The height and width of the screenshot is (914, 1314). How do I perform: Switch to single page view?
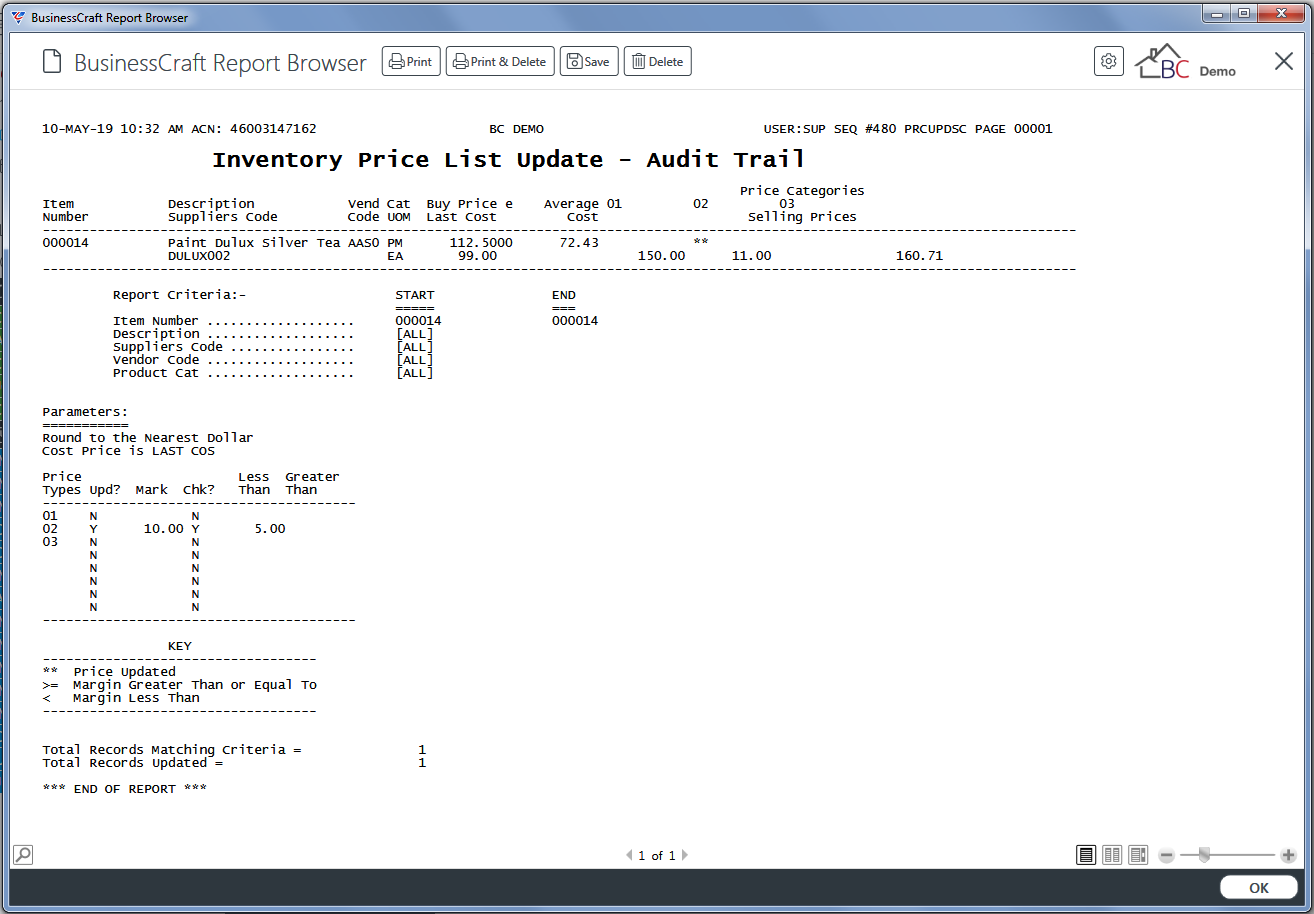1086,855
